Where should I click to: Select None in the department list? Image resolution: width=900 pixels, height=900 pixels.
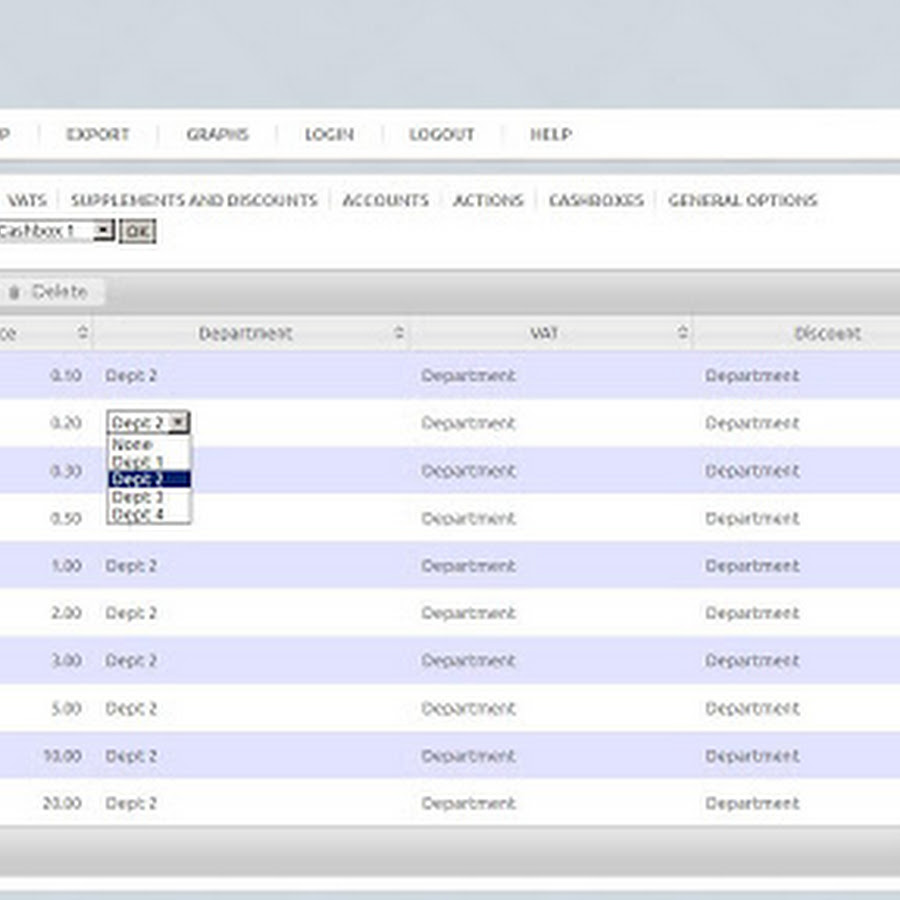[x=133, y=444]
